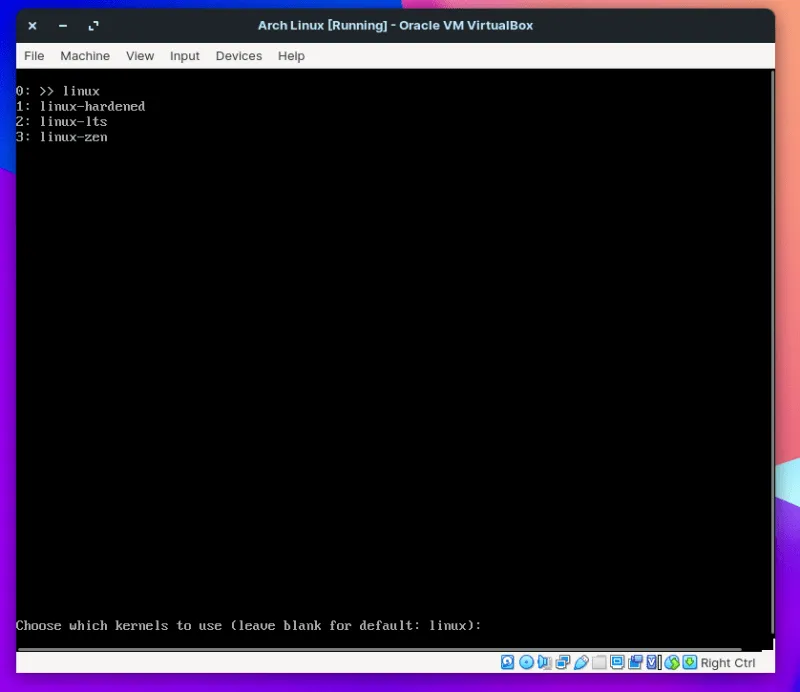
Task: Click the USB devices icon
Action: [580, 662]
